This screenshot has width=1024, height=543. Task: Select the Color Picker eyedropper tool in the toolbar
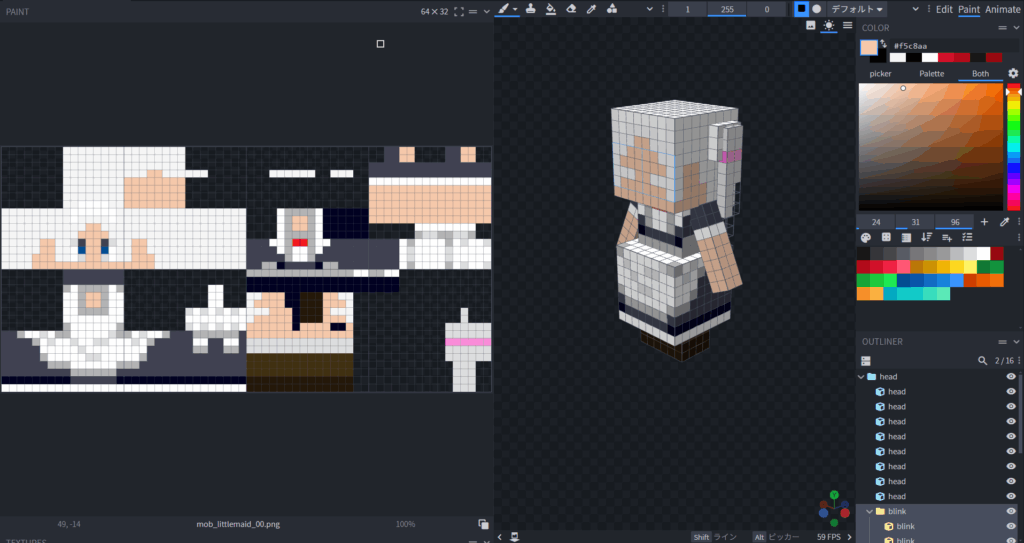click(591, 9)
